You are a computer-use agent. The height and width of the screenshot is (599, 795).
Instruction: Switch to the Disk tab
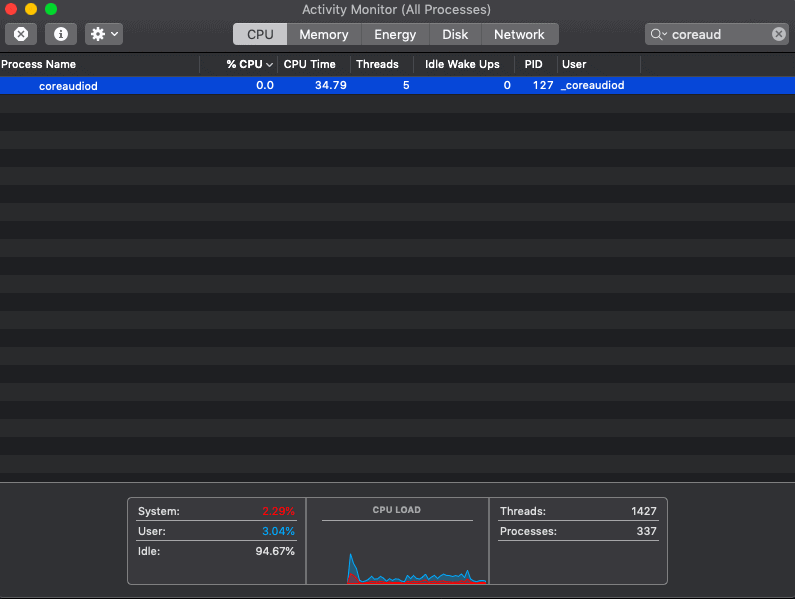[455, 34]
